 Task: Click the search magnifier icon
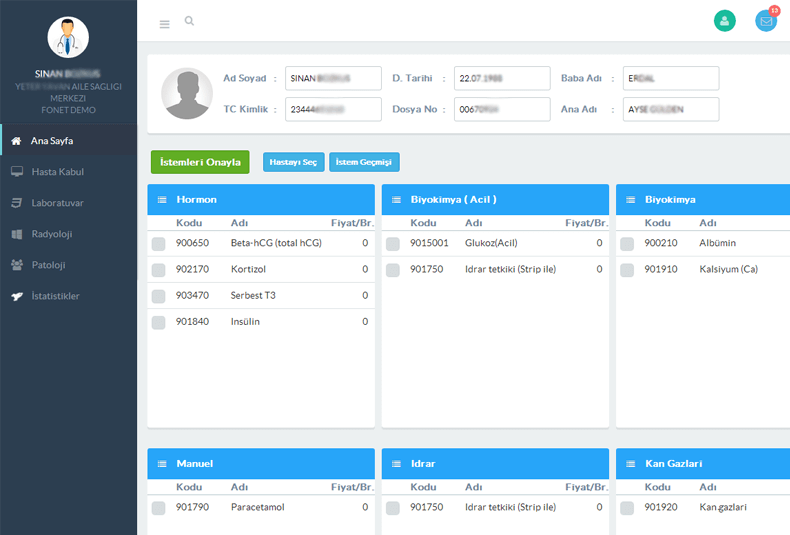tap(189, 21)
